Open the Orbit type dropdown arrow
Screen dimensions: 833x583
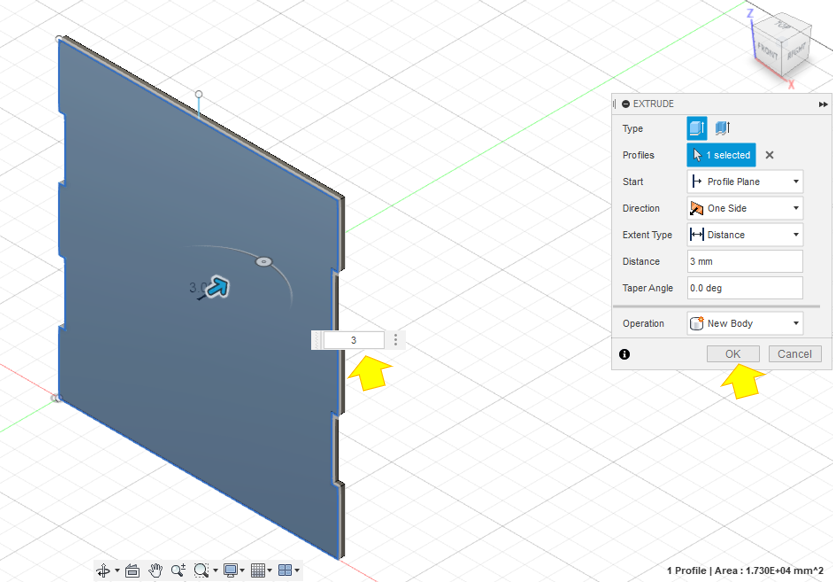(117, 571)
